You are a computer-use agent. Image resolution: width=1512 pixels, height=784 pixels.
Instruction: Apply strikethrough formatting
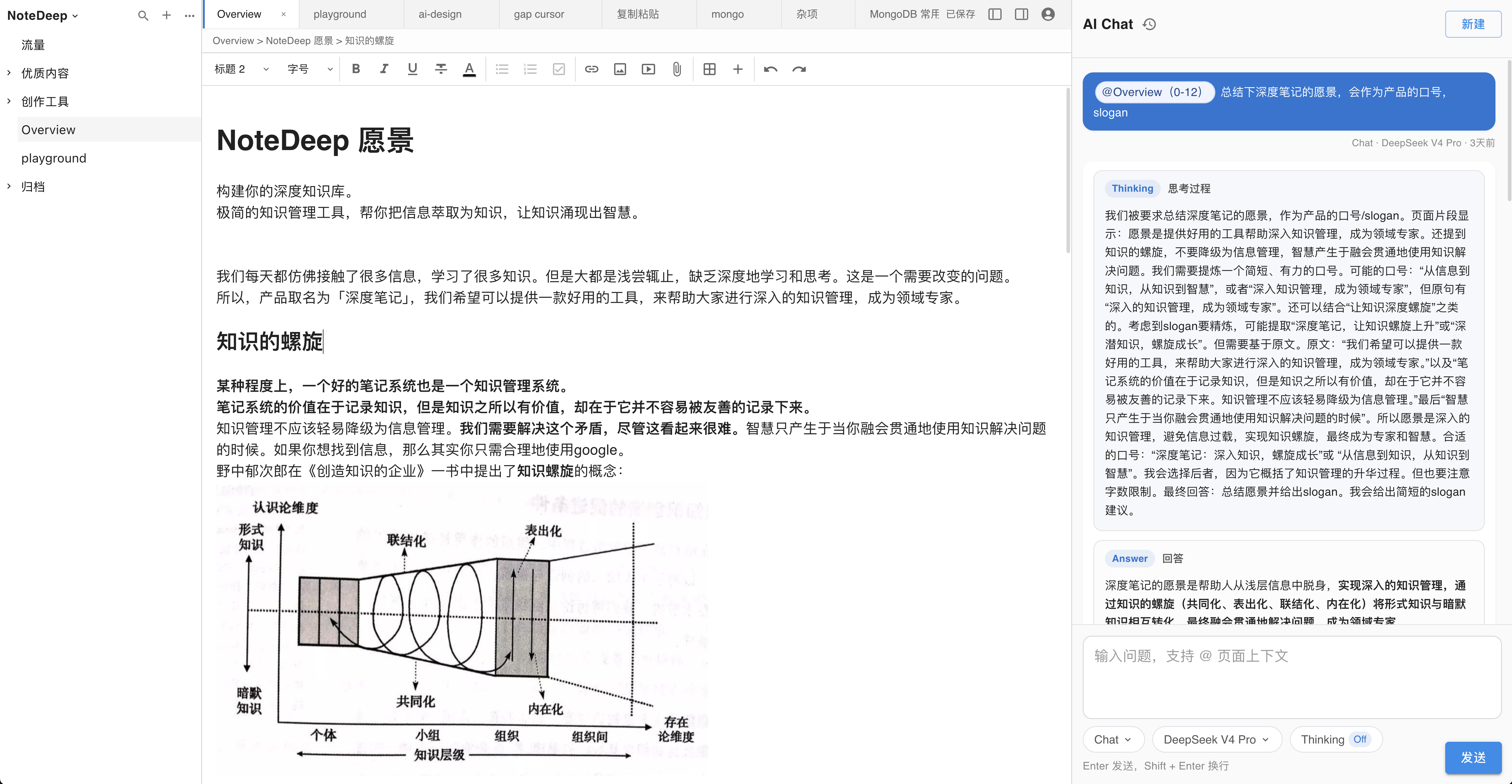(x=441, y=69)
